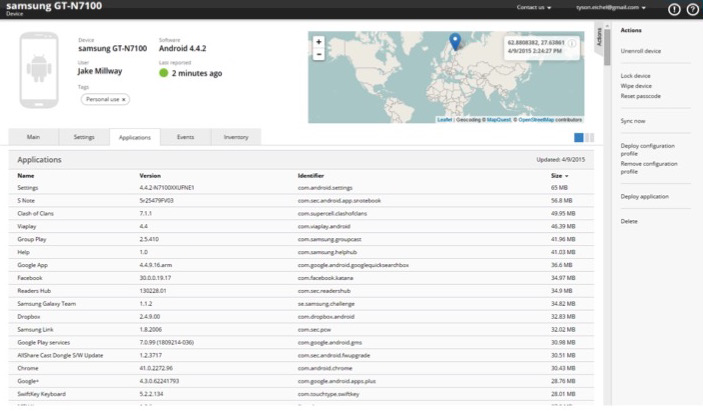The width and height of the screenshot is (703, 412).
Task: Select the Samsung Link row
Action: [x=301, y=330]
